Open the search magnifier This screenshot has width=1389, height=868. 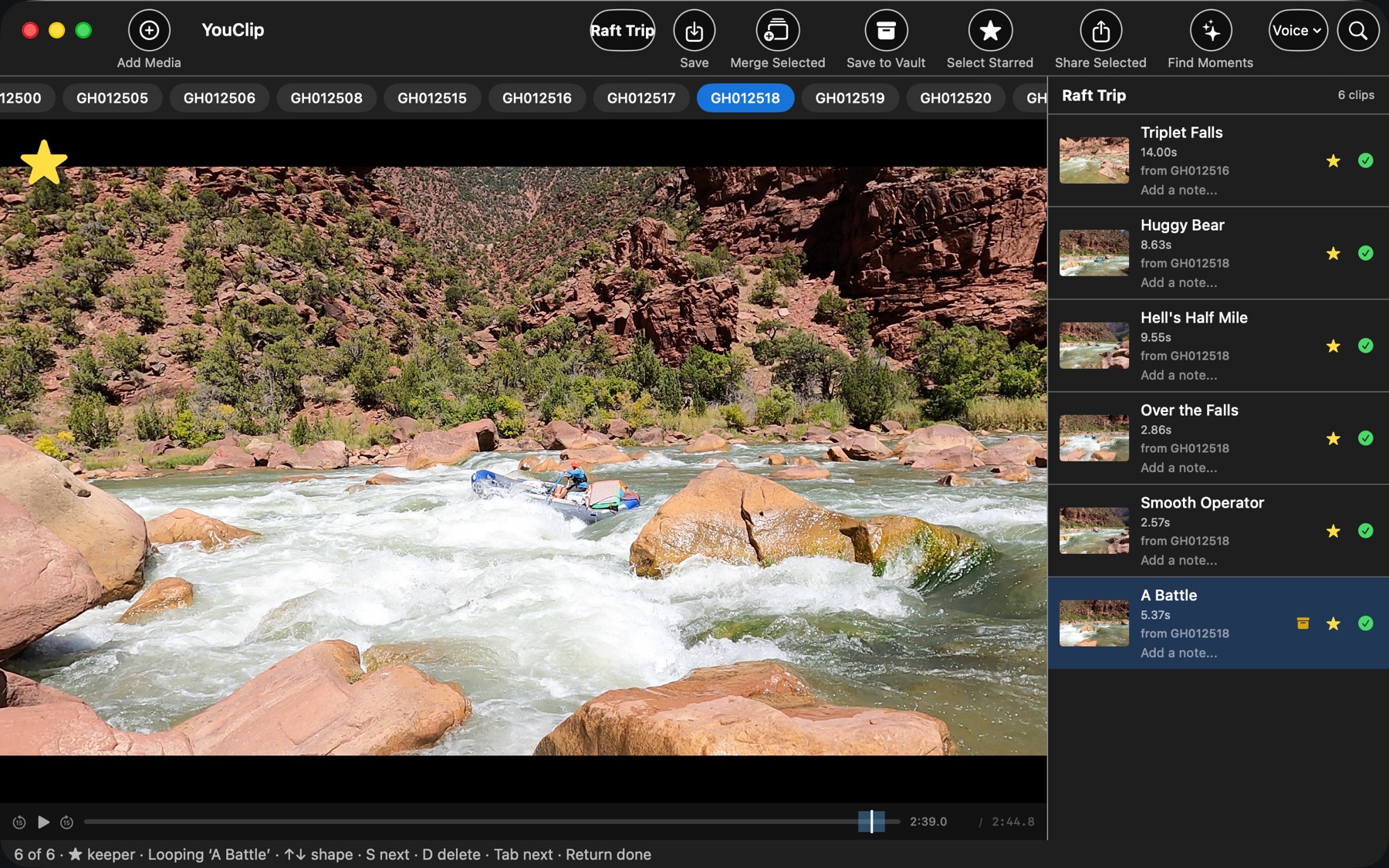pos(1358,30)
